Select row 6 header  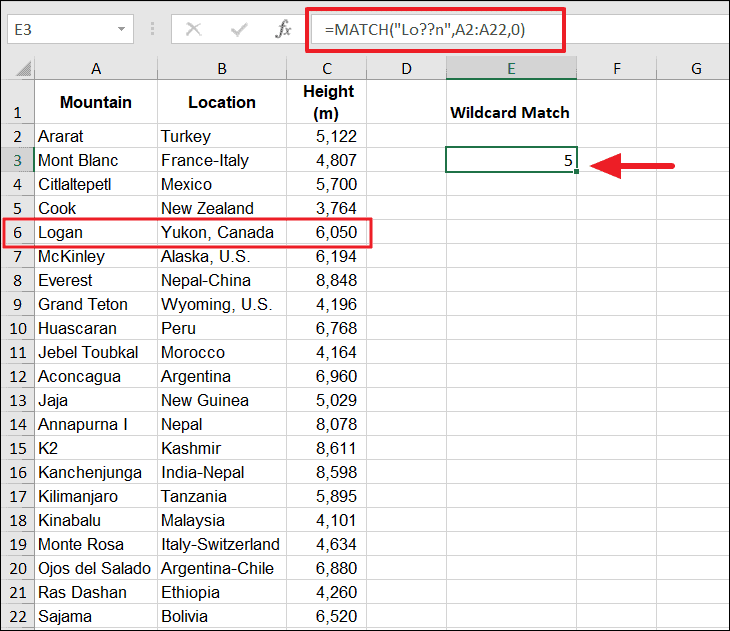point(17,232)
